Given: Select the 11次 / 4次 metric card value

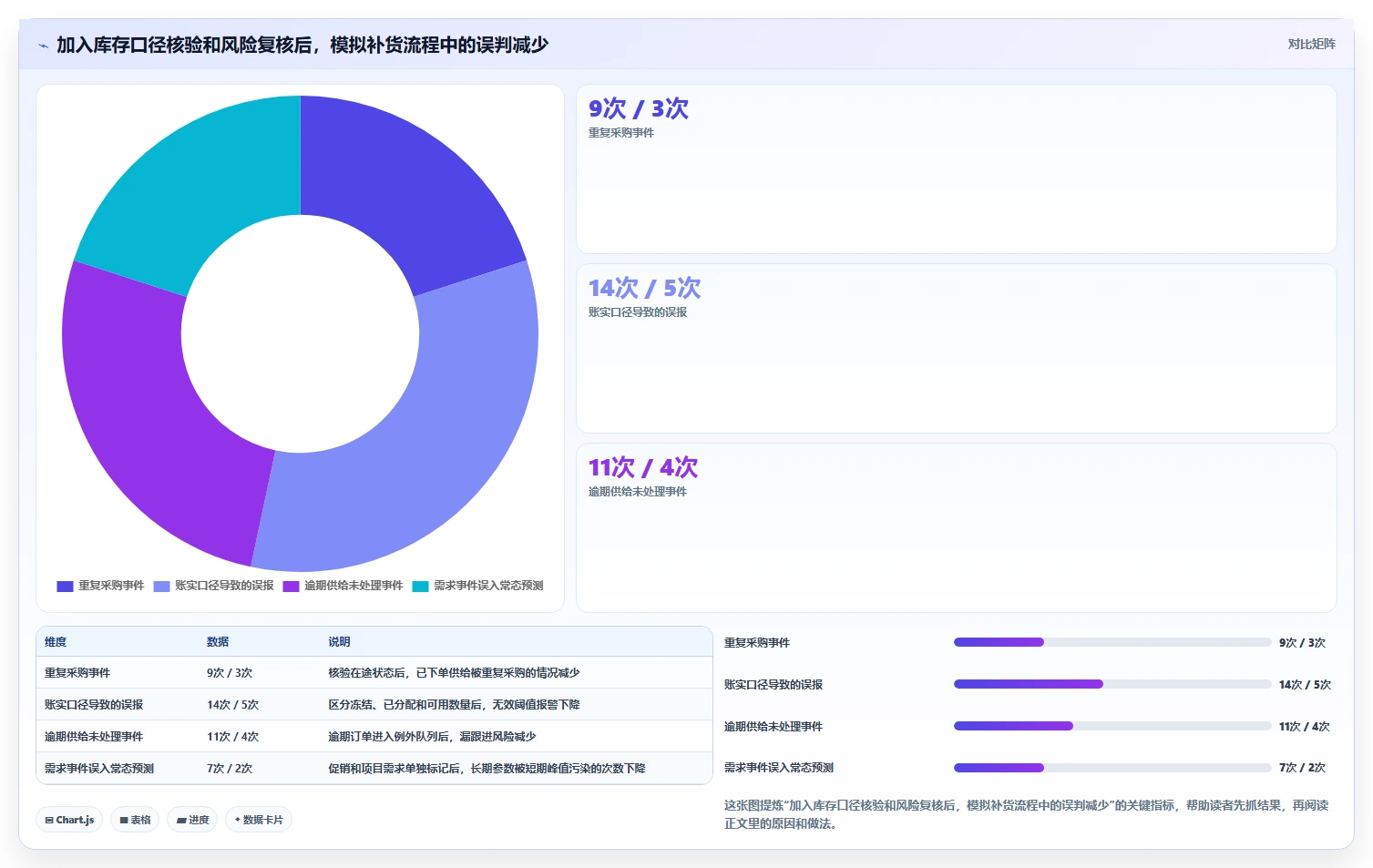Looking at the screenshot, I should 642,467.
